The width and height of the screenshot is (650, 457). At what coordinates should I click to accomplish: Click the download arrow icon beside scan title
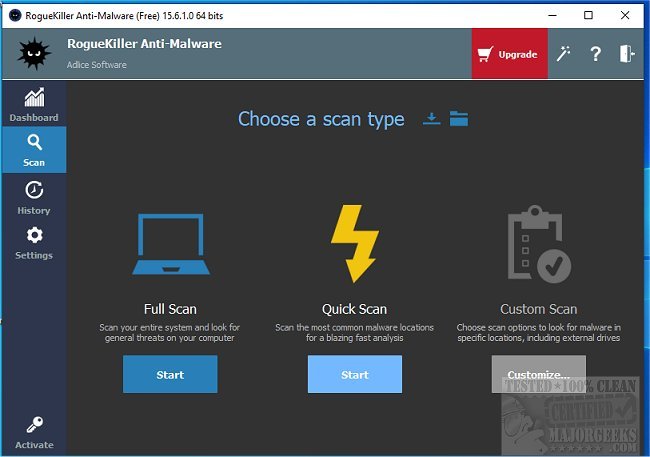[431, 119]
